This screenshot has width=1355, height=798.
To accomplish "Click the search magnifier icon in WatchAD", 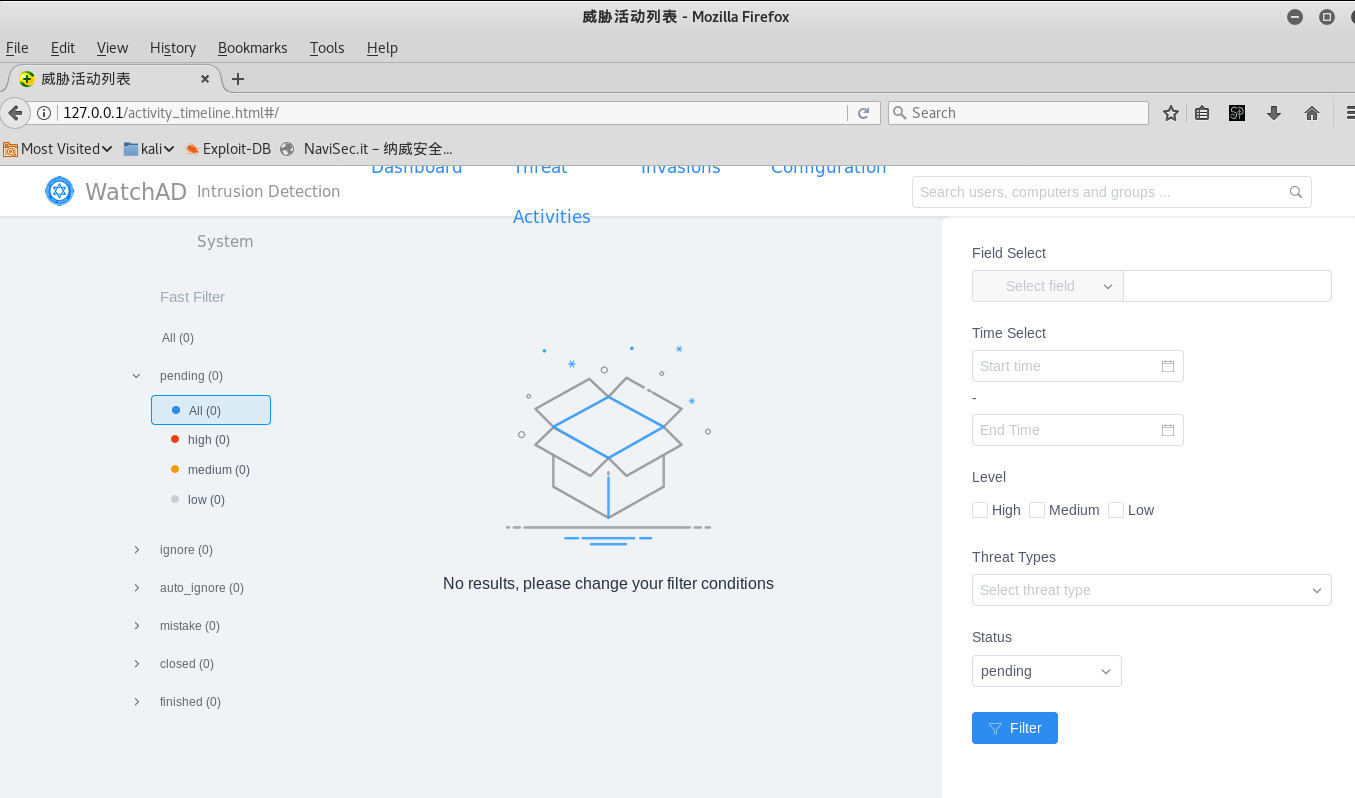I will click(1295, 192).
